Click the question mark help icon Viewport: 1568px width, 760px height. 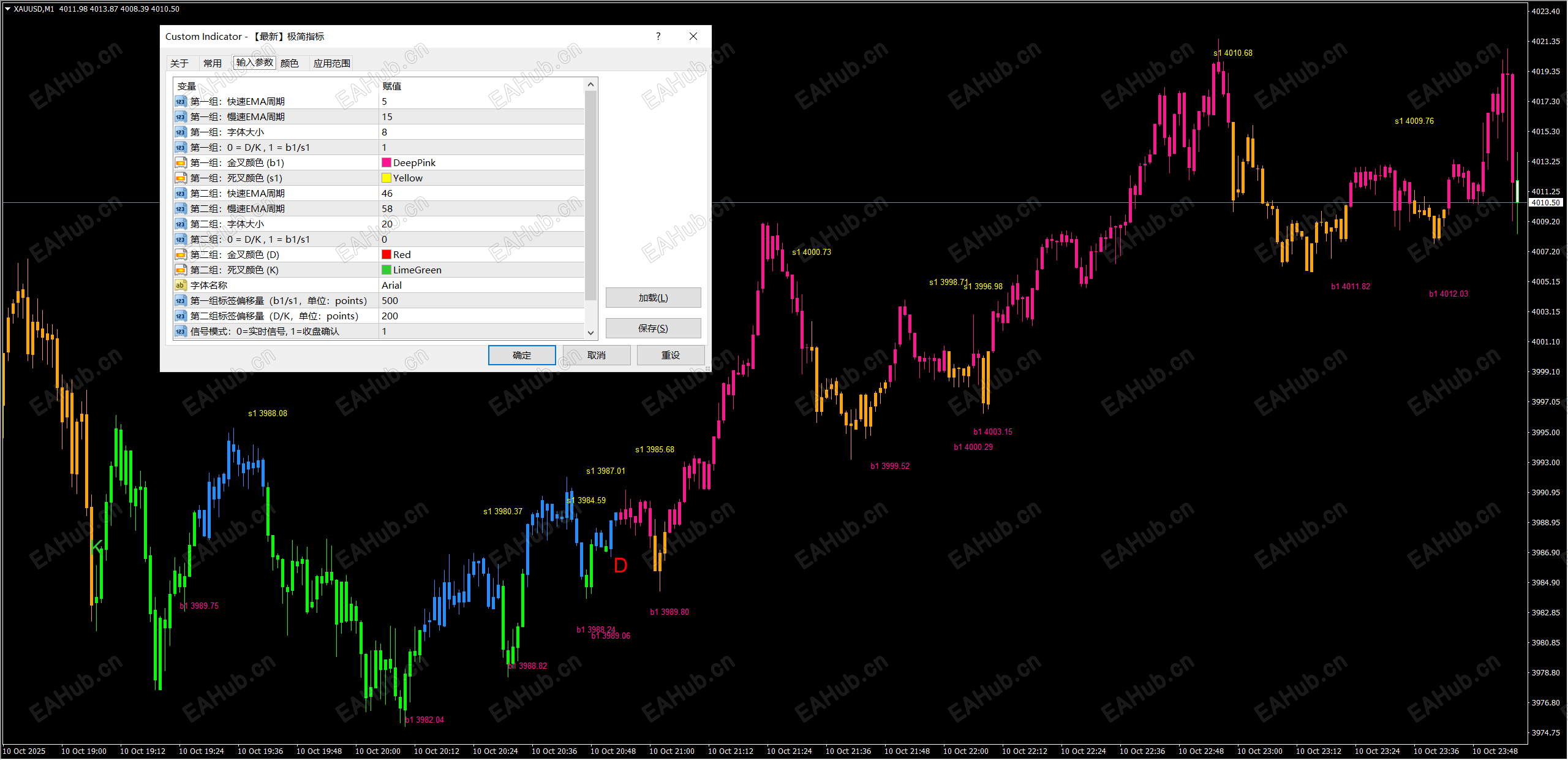[x=658, y=36]
